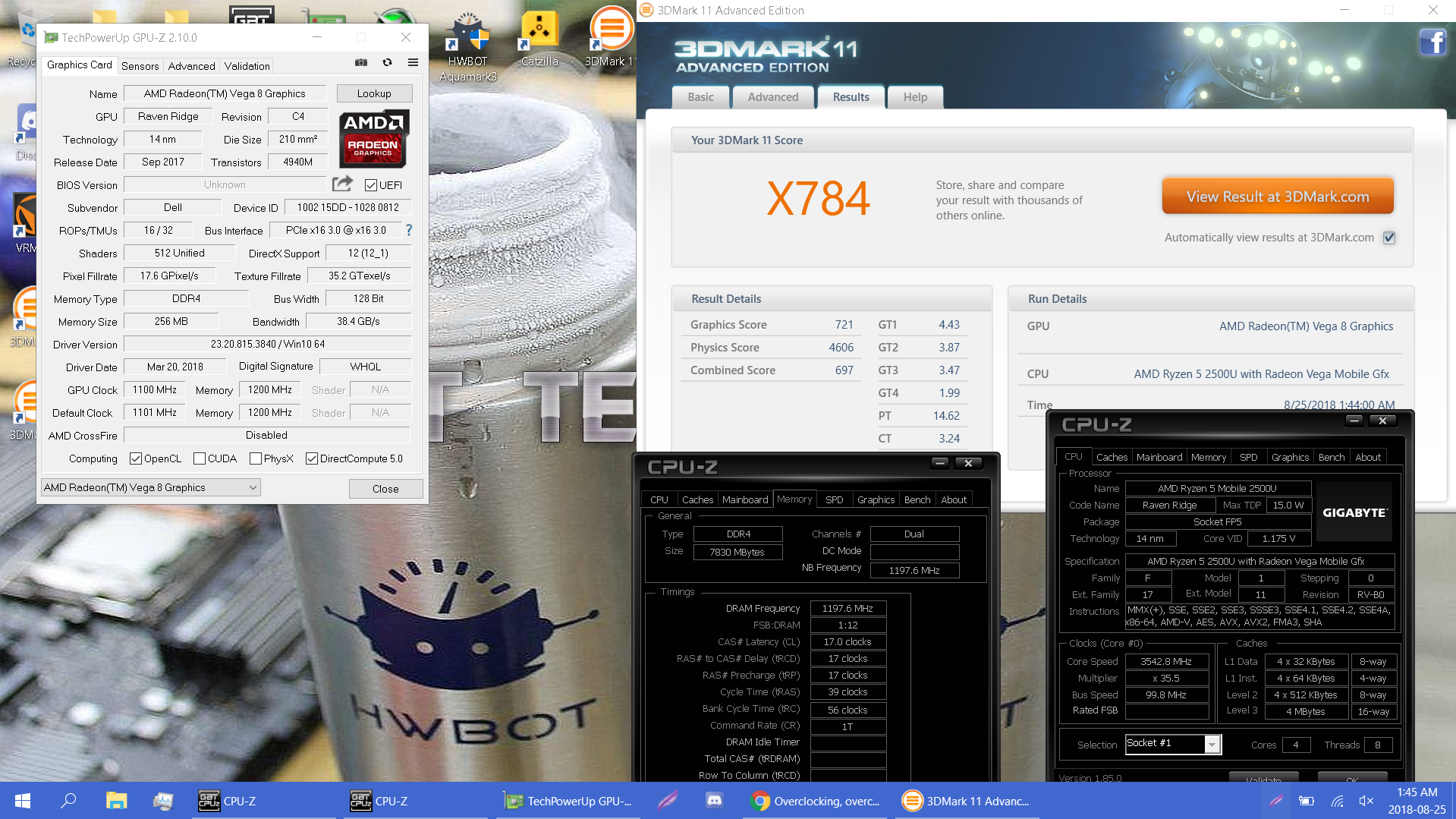Click the battery tray icon
Image resolution: width=1456 pixels, height=819 pixels.
tap(1307, 801)
